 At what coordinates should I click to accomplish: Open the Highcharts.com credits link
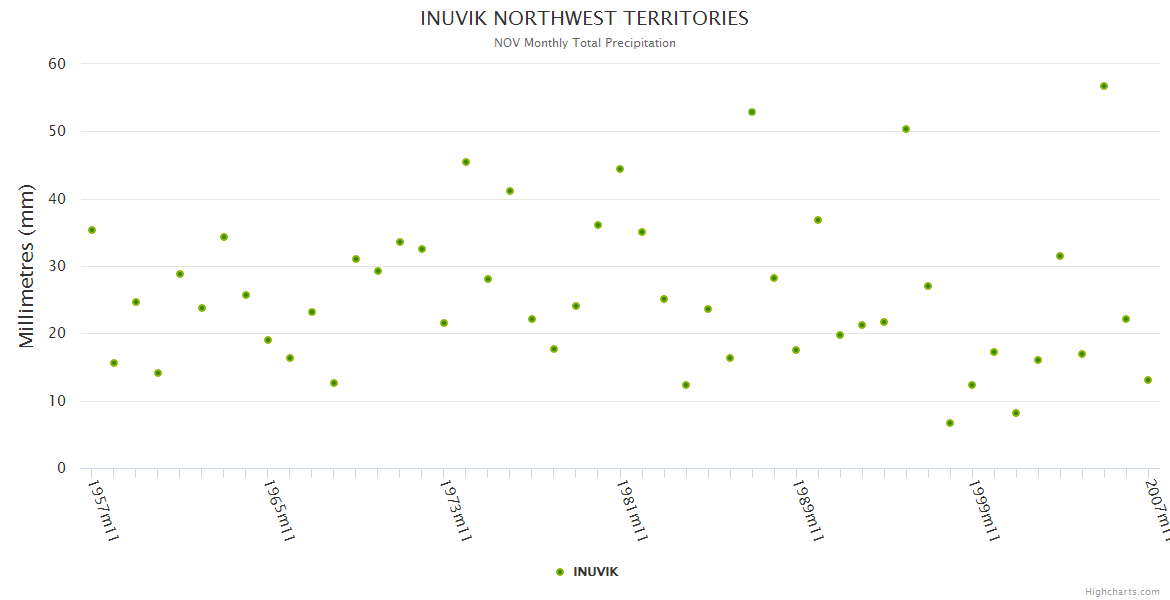1122,592
